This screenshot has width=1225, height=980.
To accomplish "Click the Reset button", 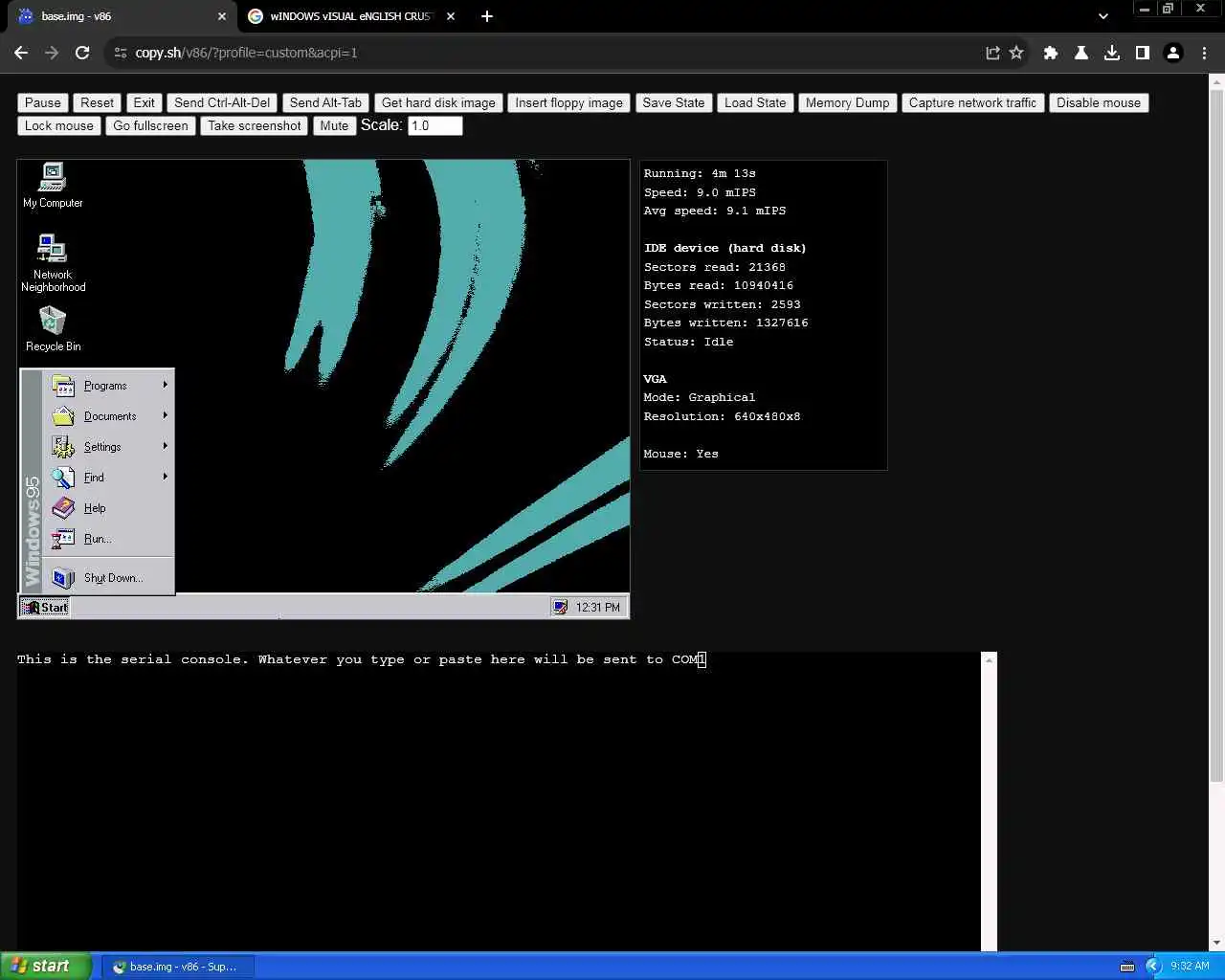I will tap(97, 102).
